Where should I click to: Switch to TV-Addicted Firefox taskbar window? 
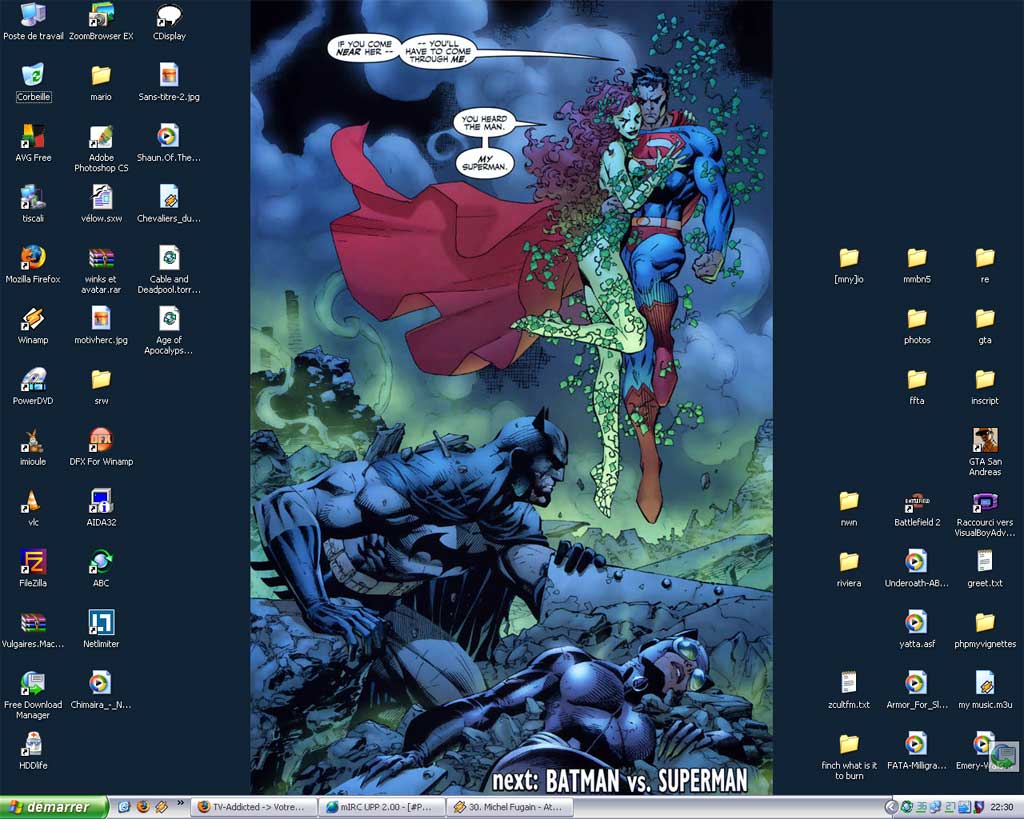[x=255, y=807]
